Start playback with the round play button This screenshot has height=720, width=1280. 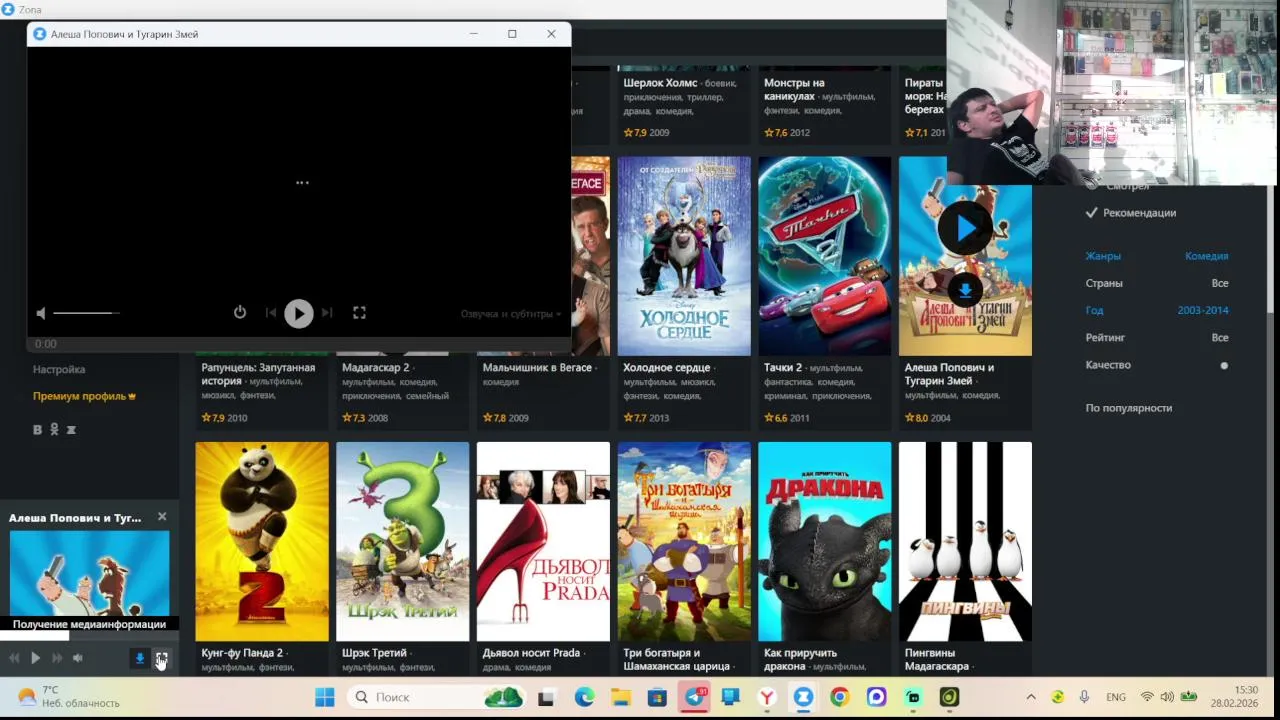[298, 314]
